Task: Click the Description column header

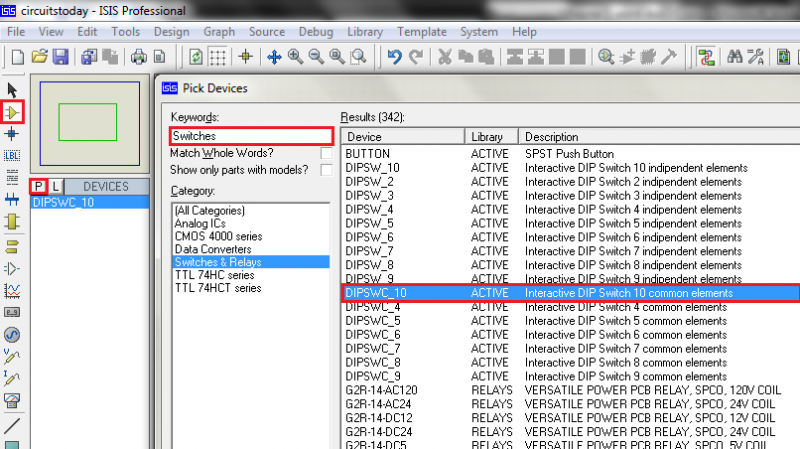Action: click(552, 136)
